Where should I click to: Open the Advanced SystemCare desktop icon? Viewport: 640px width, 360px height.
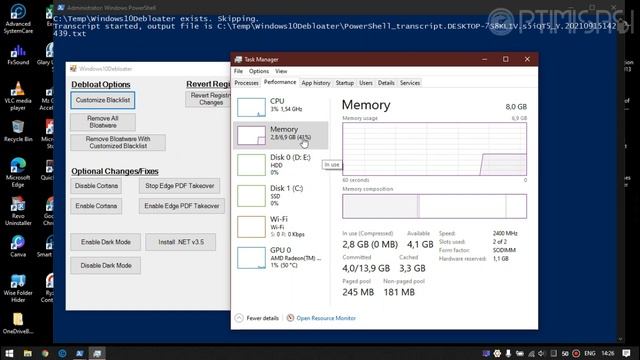point(18,19)
